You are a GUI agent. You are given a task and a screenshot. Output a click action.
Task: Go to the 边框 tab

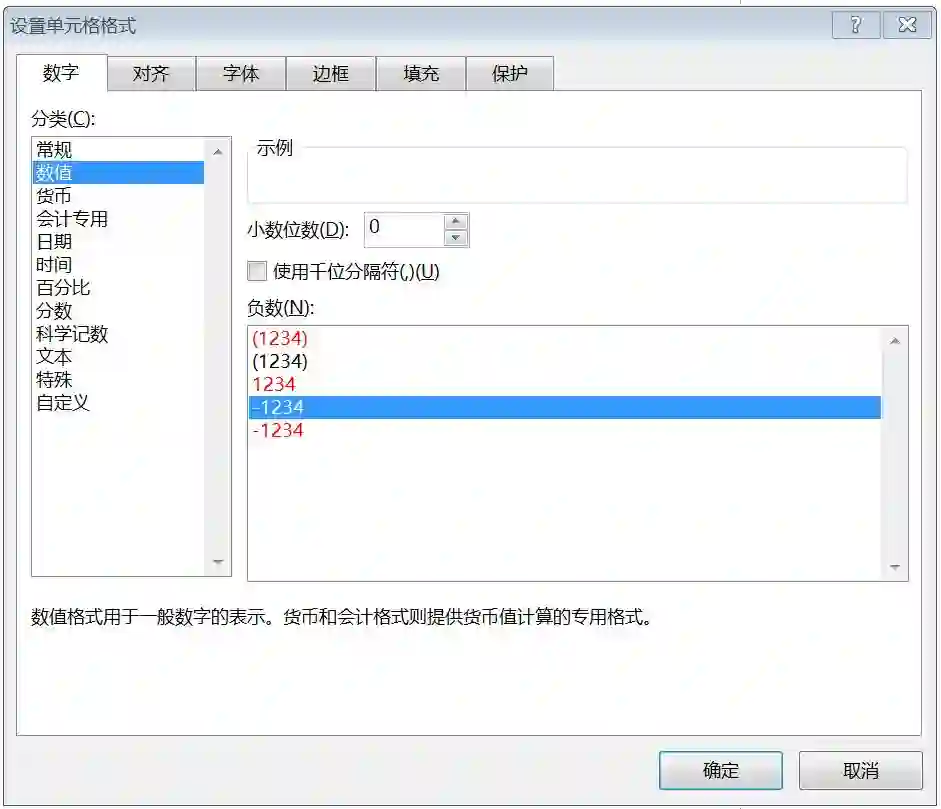331,73
